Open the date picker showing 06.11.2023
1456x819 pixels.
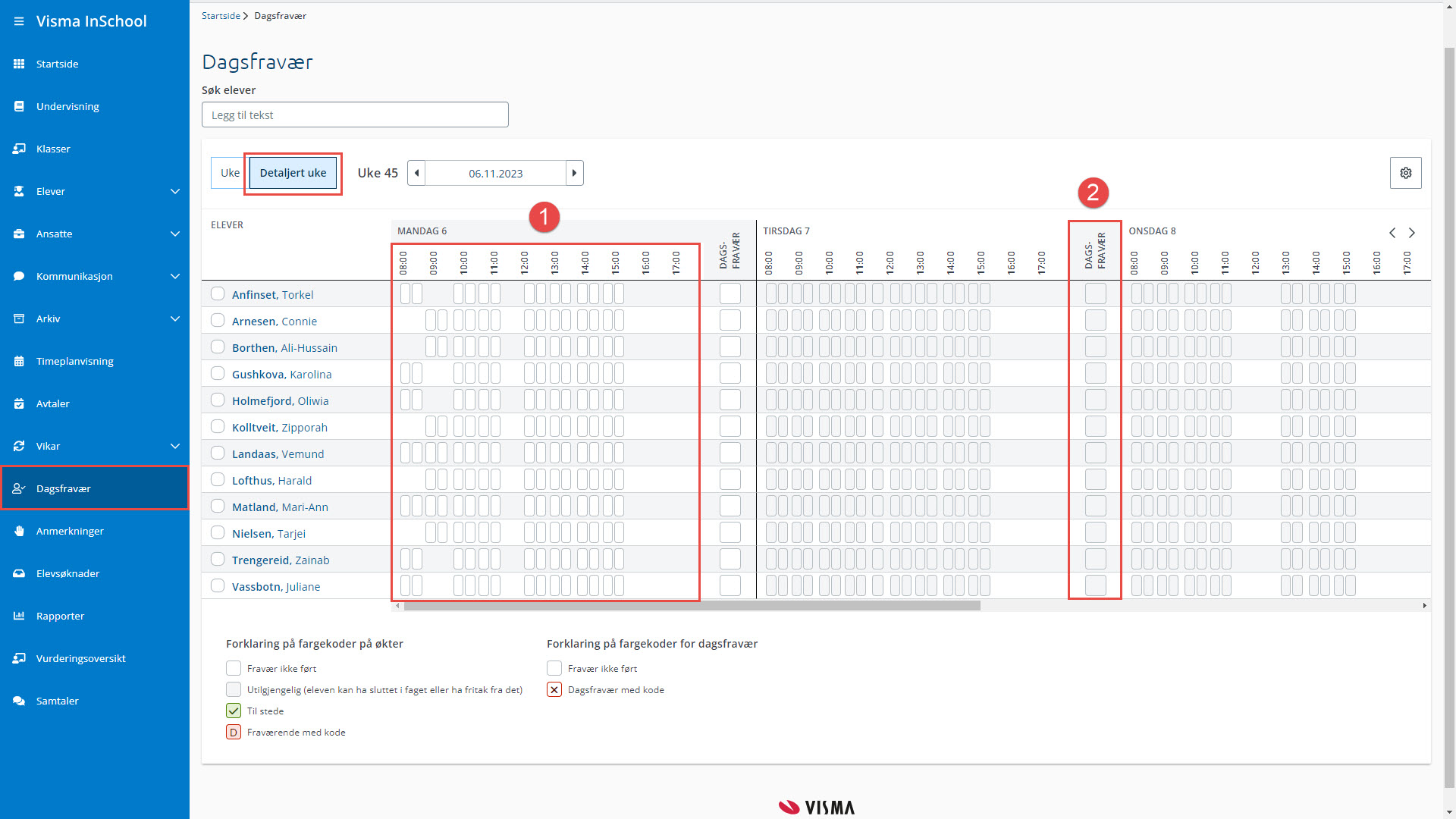[x=495, y=173]
